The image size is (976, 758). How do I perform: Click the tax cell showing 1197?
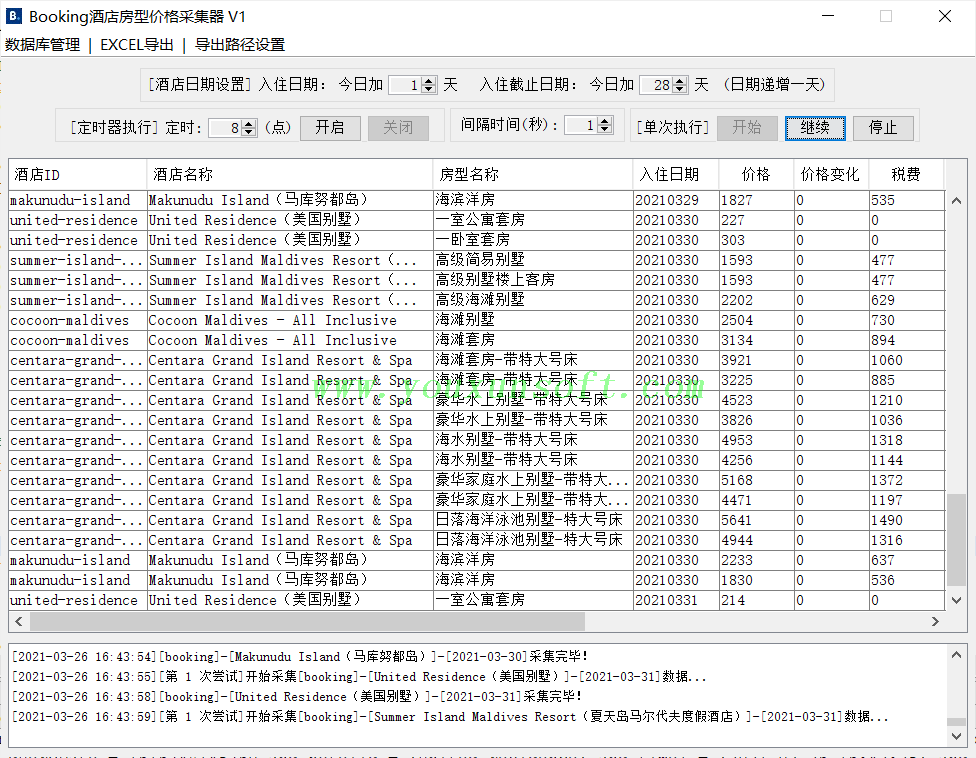click(906, 500)
